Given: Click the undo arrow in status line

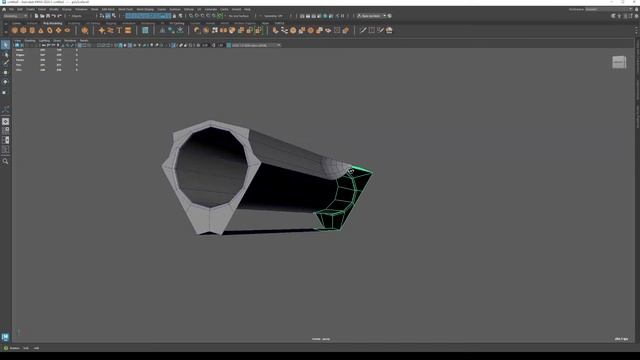Looking at the screenshot, I should pos(53,16).
